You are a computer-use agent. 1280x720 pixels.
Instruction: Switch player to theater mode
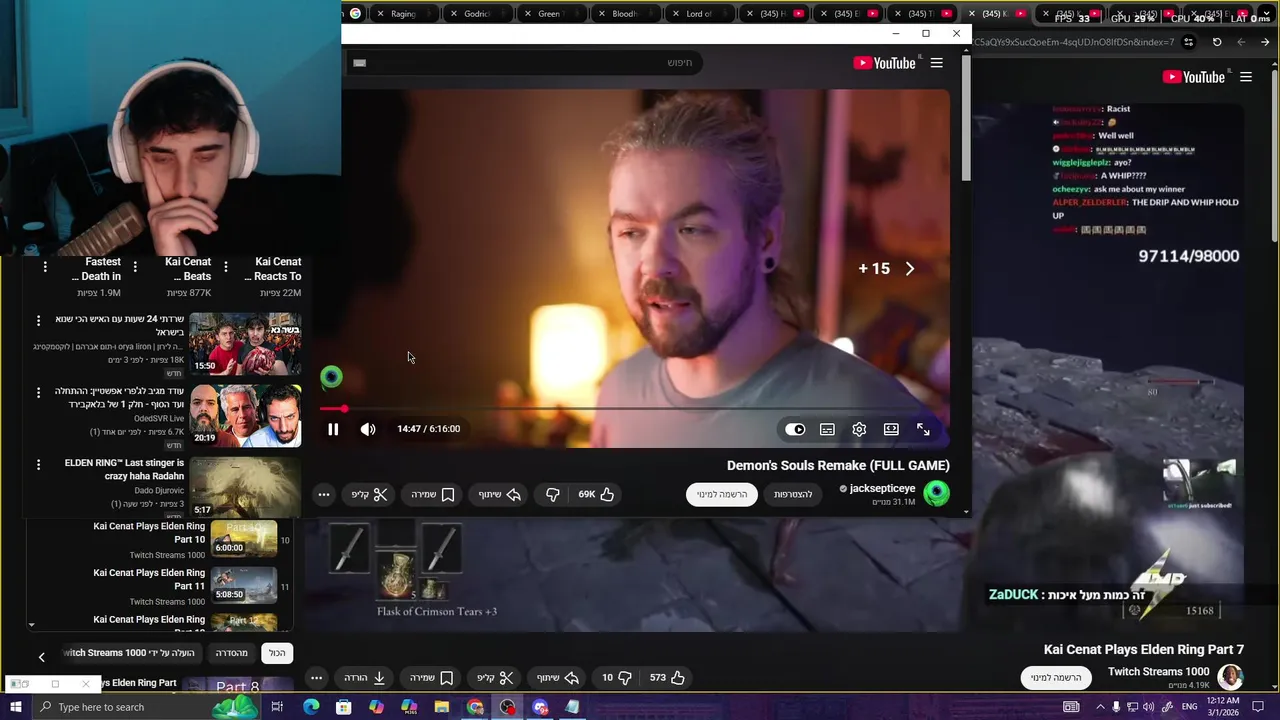pyautogui.click(x=891, y=429)
